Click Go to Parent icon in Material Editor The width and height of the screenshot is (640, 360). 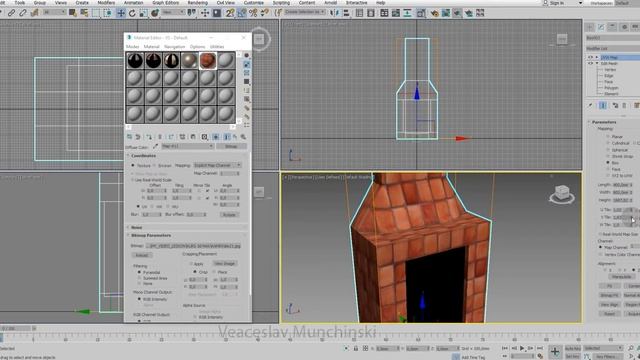pyautogui.click(x=235, y=137)
